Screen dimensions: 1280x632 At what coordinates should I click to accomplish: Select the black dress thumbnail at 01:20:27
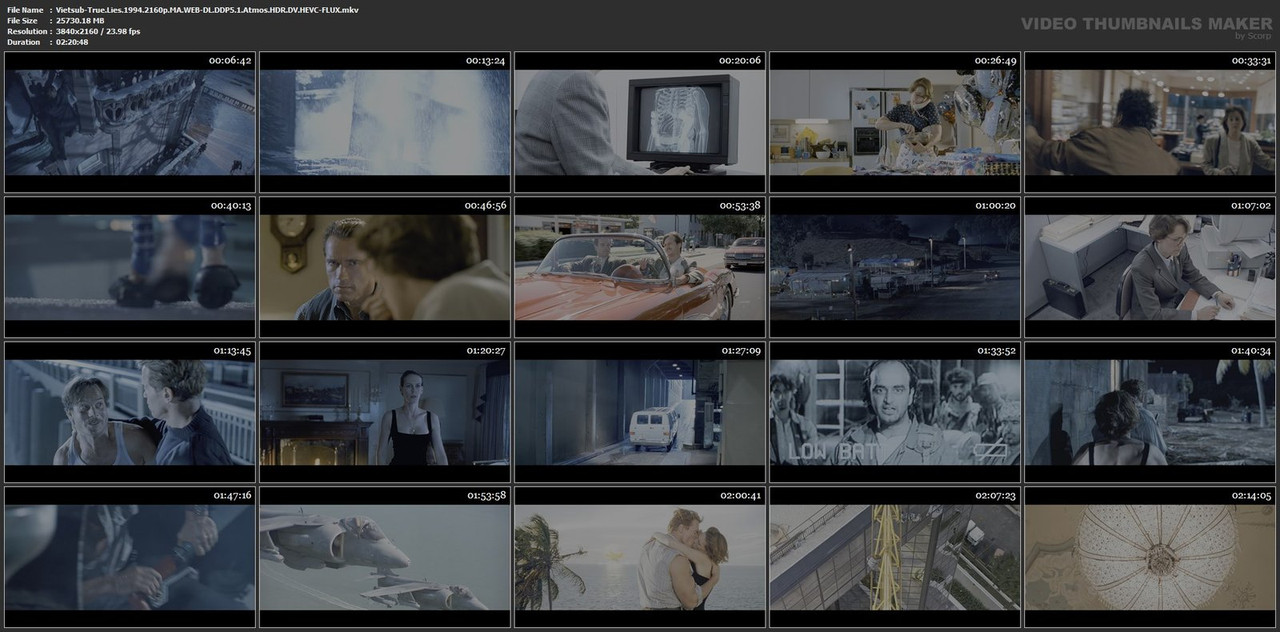tap(385, 412)
